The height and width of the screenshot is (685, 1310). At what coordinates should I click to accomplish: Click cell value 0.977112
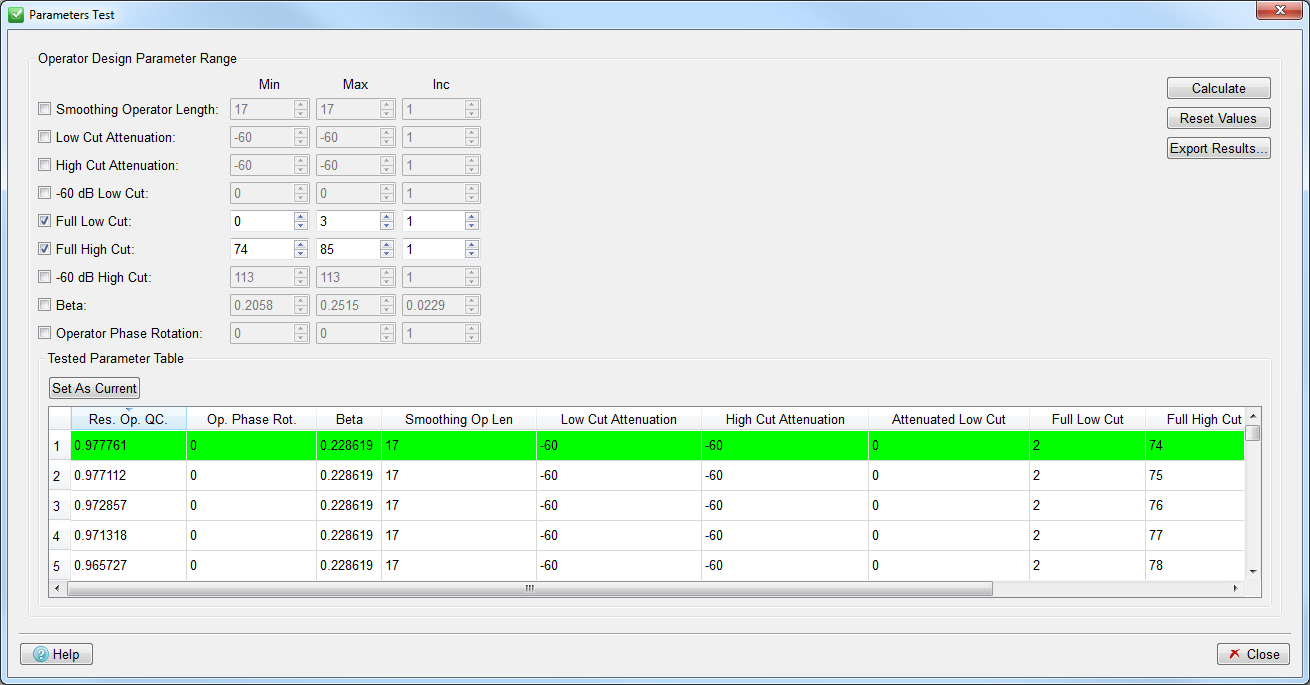[128, 476]
